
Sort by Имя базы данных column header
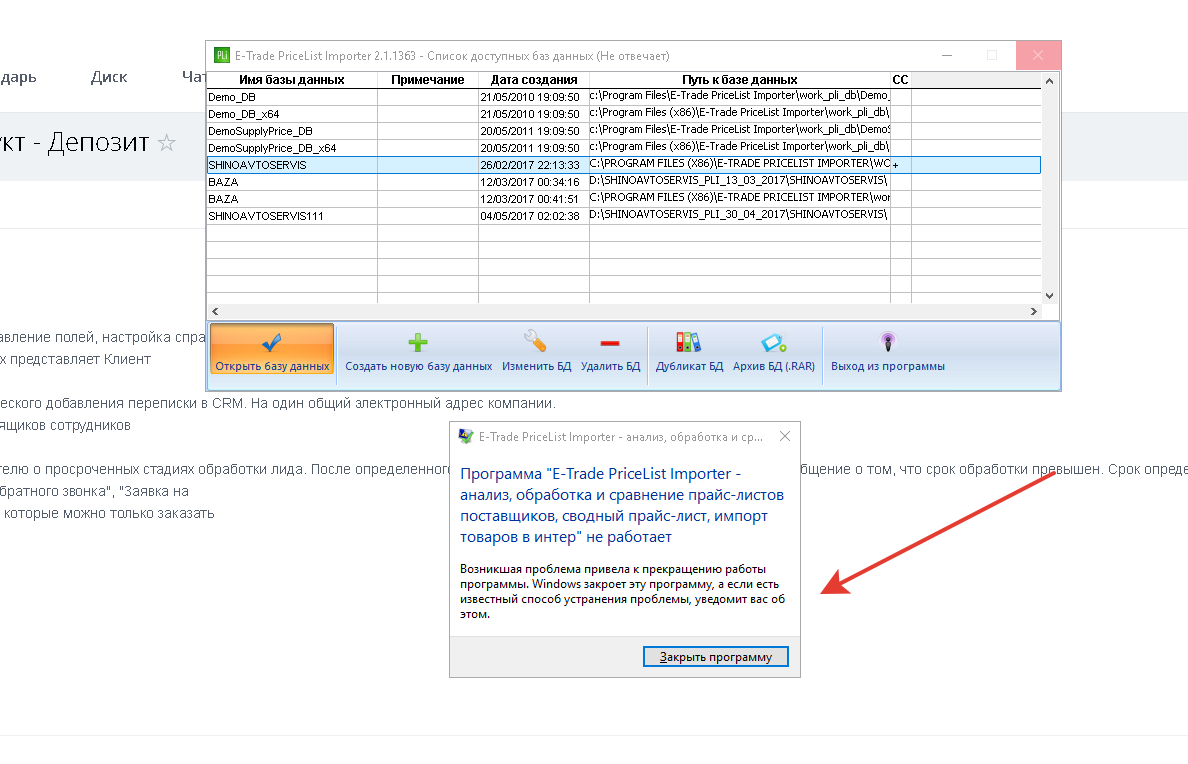coord(292,80)
